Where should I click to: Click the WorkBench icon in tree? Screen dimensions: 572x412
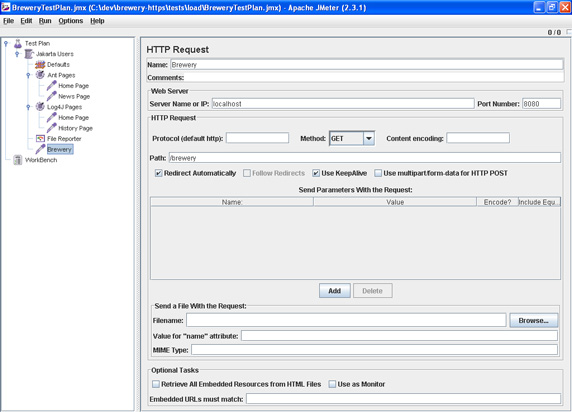click(18, 160)
